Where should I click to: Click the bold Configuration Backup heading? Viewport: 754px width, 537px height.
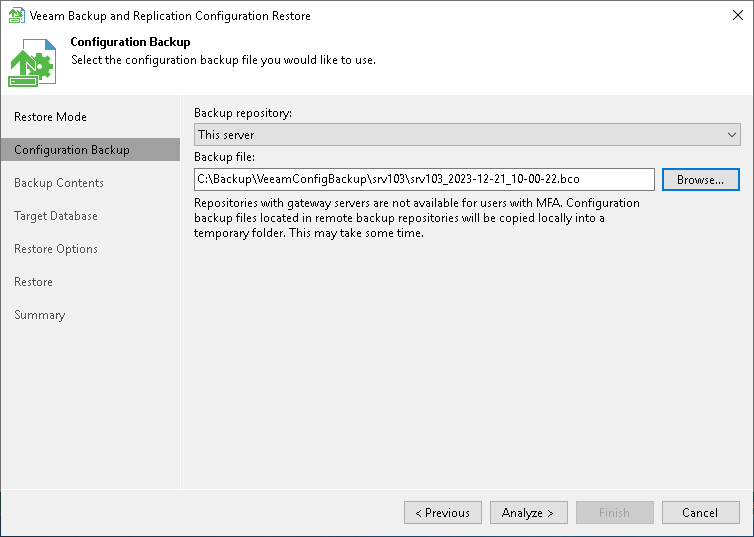(x=130, y=42)
